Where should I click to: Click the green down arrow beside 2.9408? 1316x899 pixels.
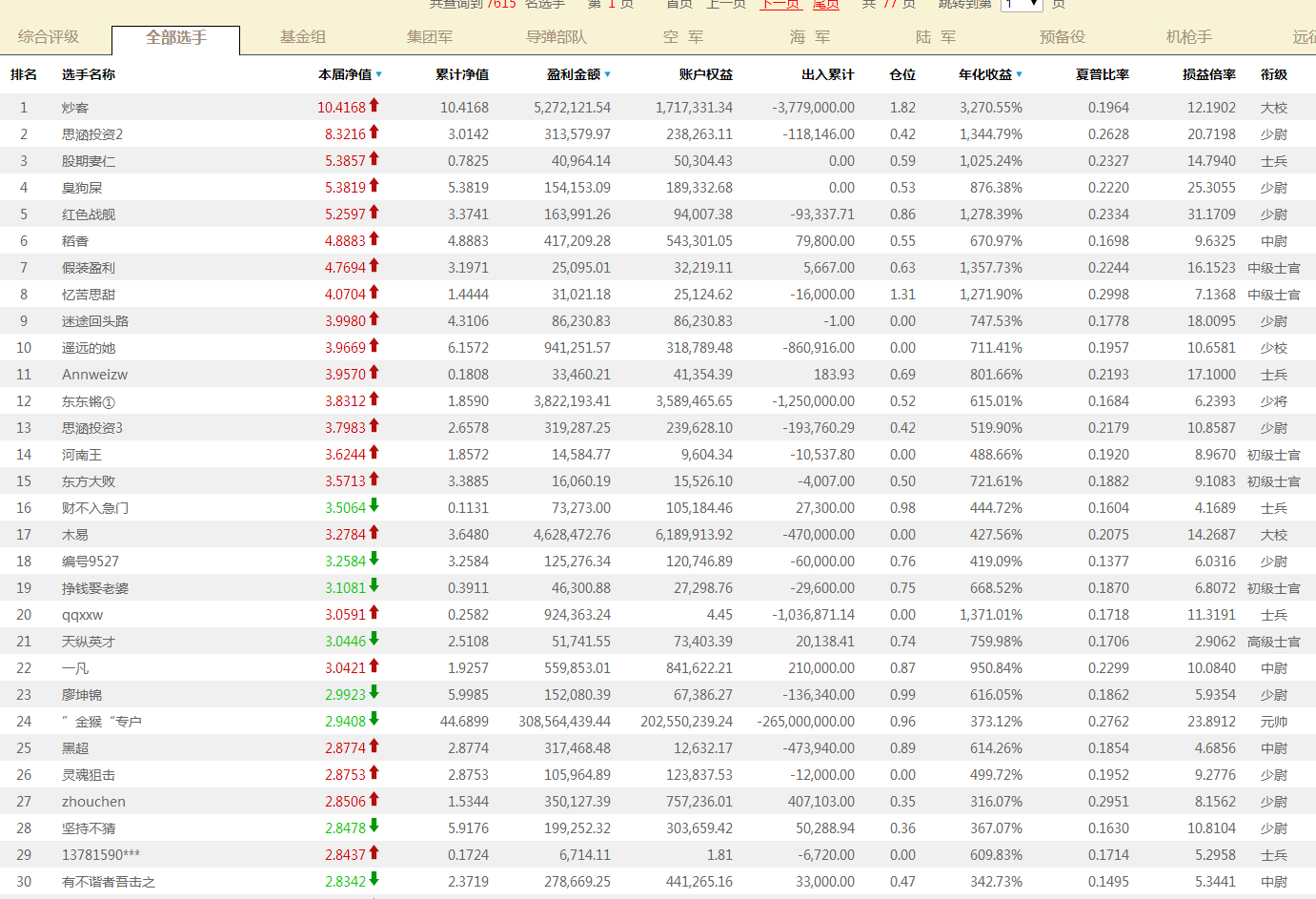(375, 720)
